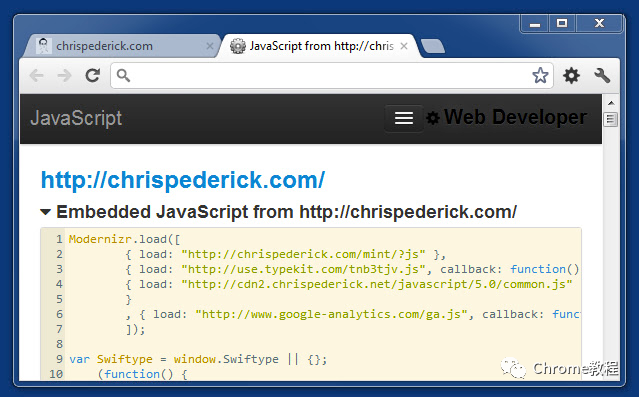639x397 pixels.
Task: Click the JavaScript navbar heading
Action: click(76, 118)
